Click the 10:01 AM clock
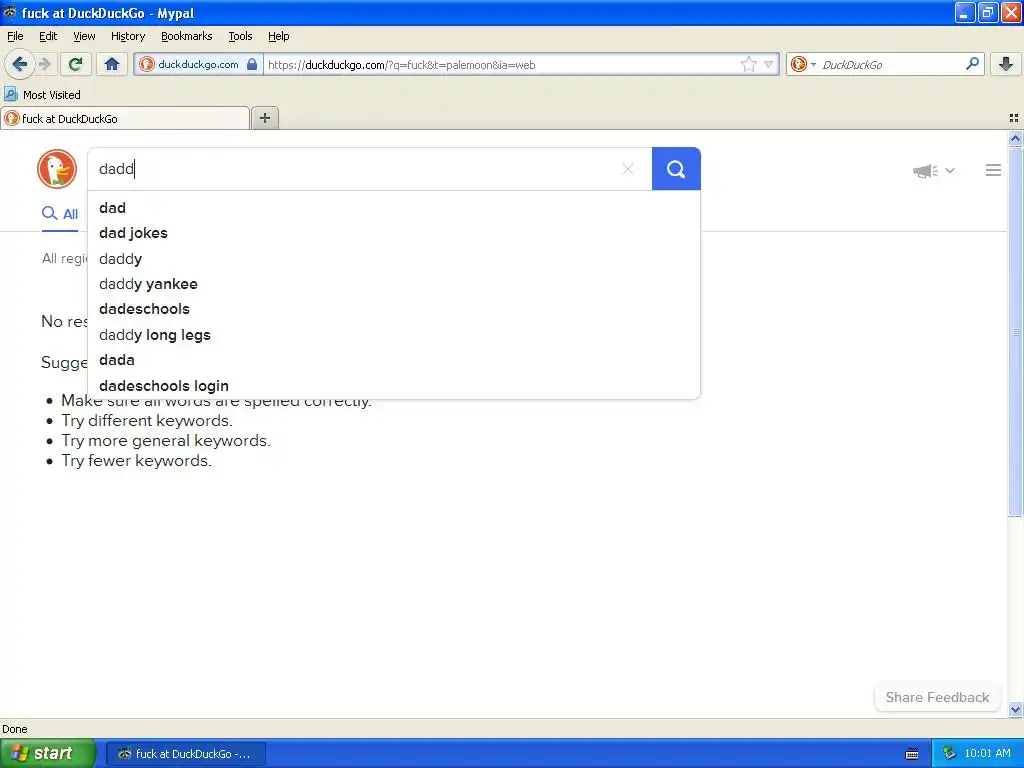 [987, 754]
